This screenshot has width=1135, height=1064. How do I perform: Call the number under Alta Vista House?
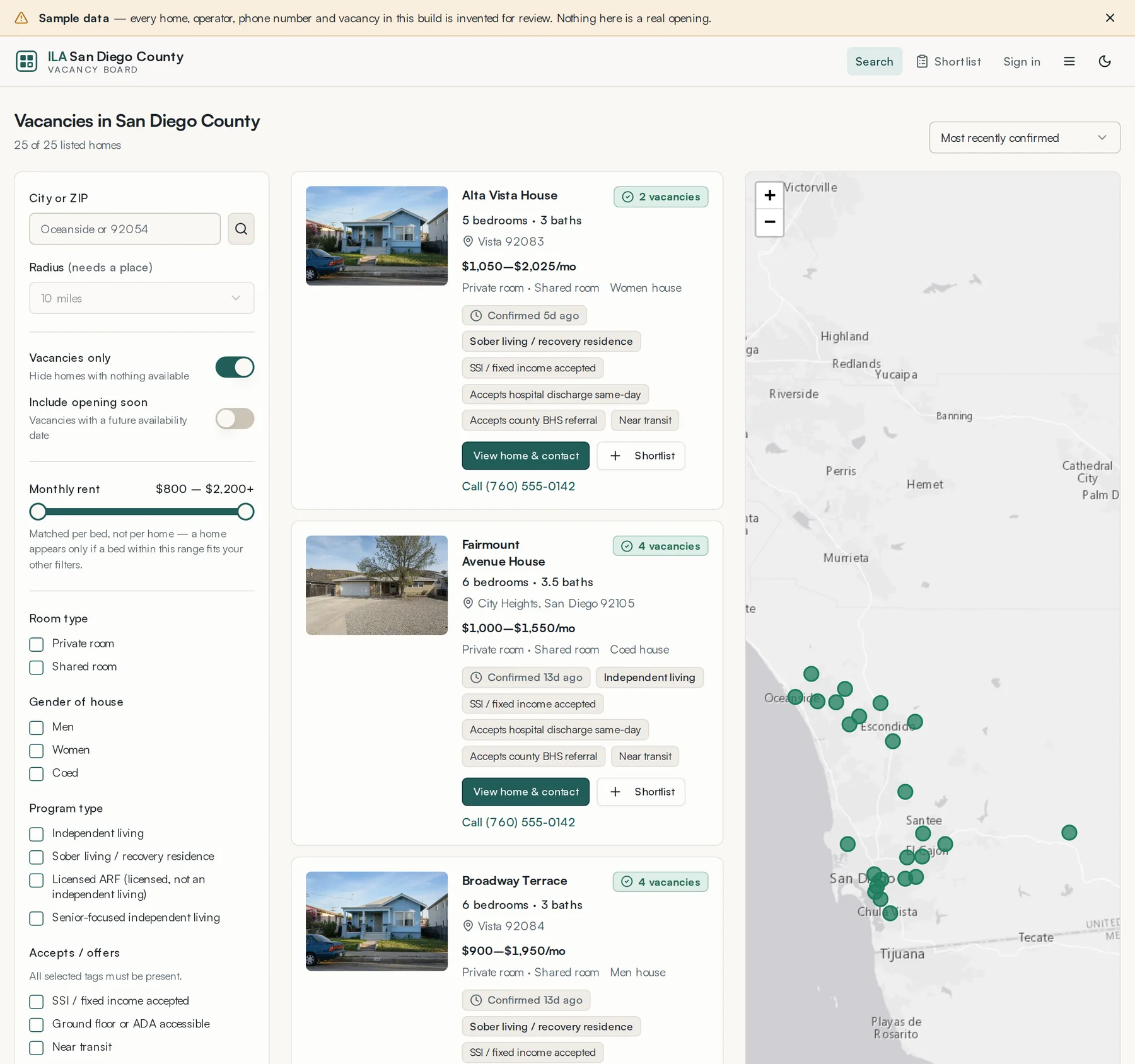pyautogui.click(x=518, y=486)
